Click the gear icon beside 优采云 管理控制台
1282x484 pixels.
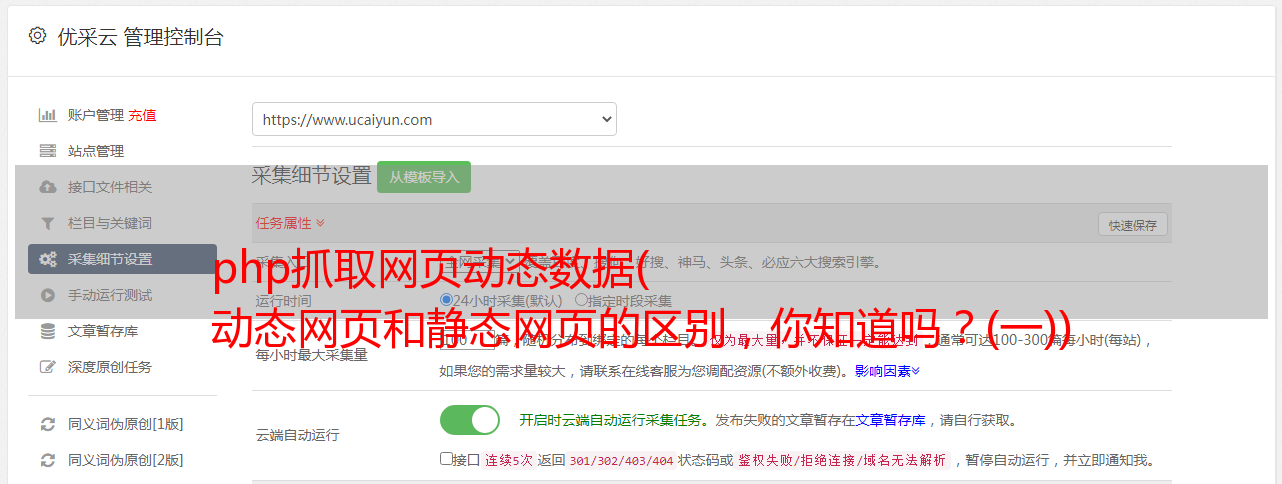pyautogui.click(x=37, y=36)
